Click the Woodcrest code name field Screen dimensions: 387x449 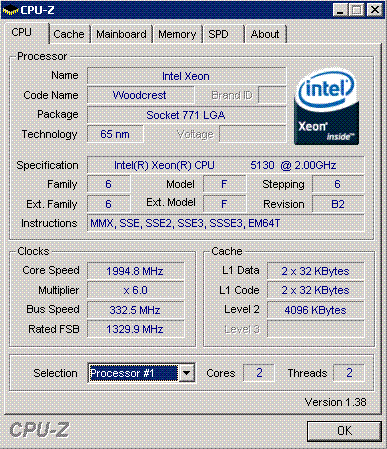pos(140,95)
